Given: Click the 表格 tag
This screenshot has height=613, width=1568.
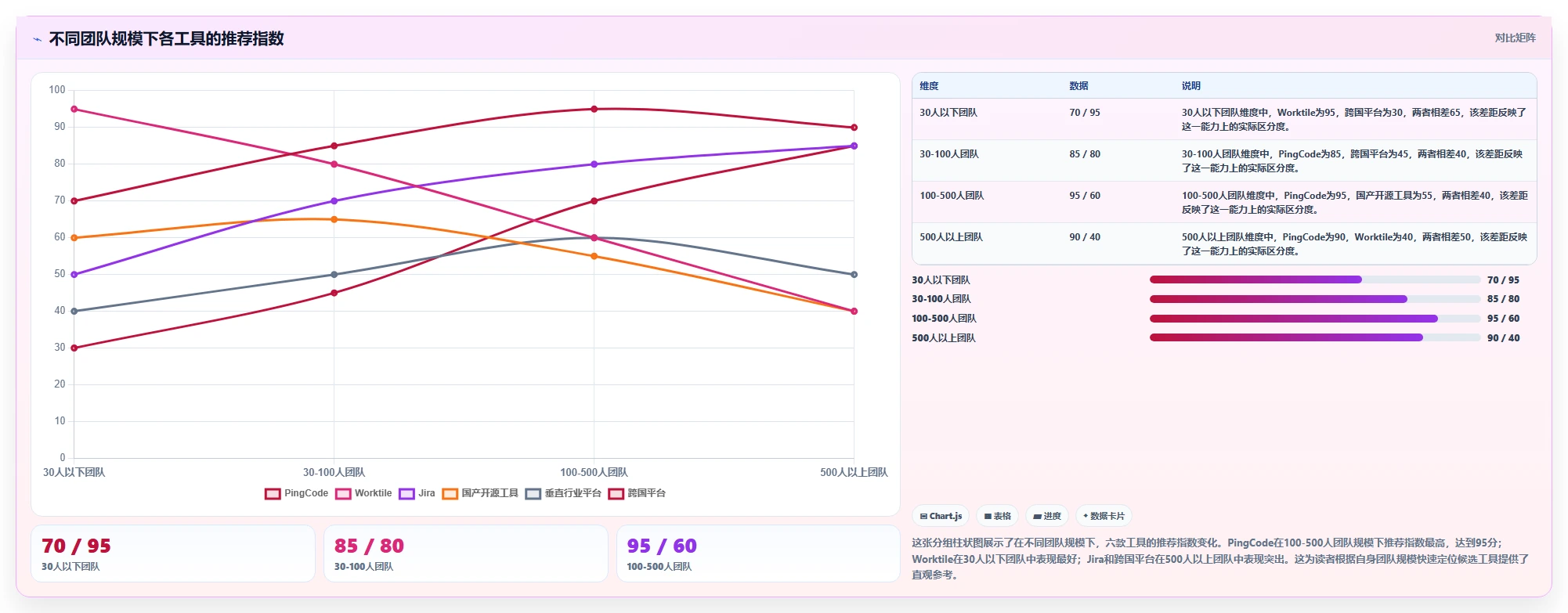Looking at the screenshot, I should (997, 516).
